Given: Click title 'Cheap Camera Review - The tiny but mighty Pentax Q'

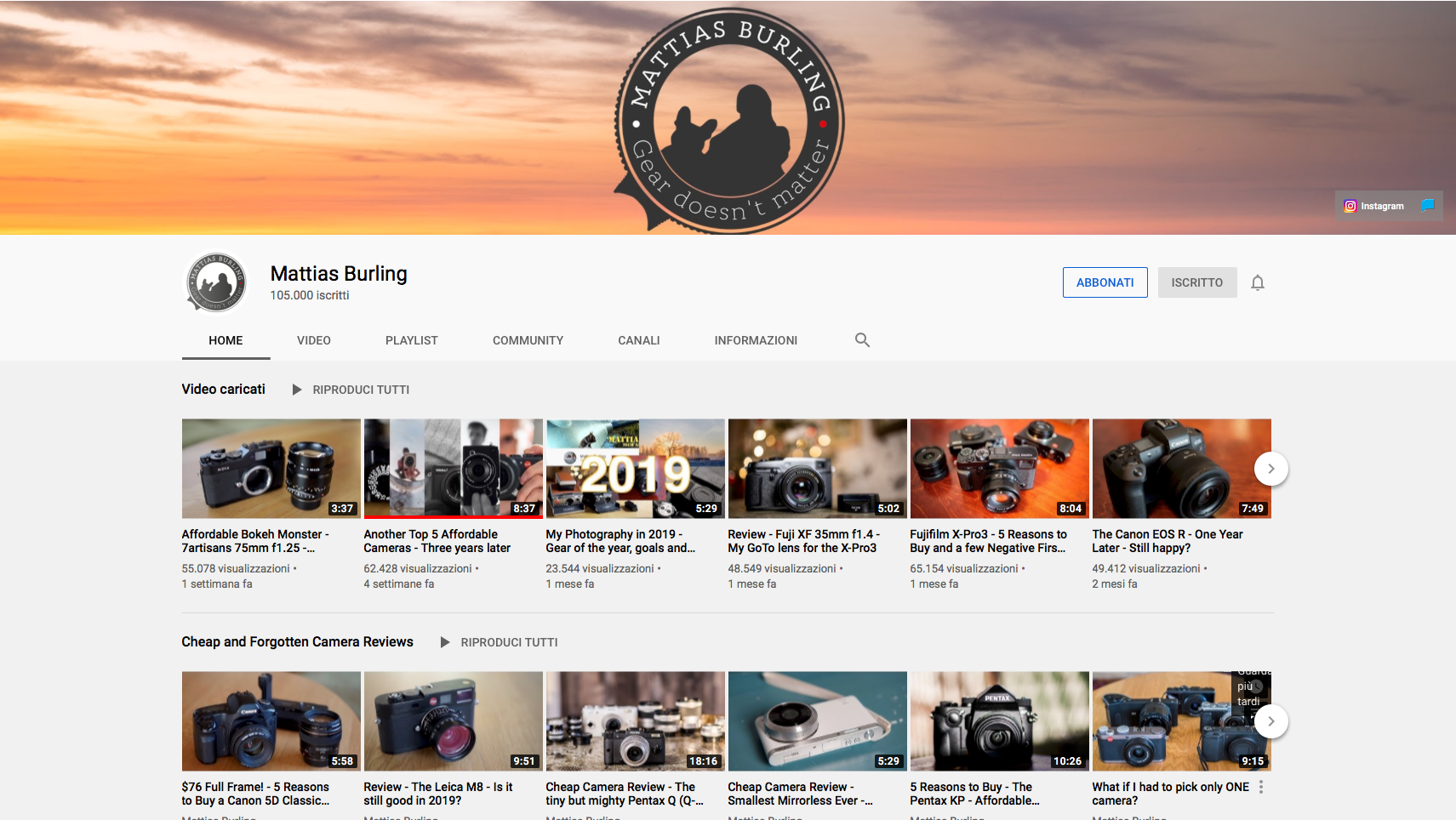Looking at the screenshot, I should tap(625, 794).
